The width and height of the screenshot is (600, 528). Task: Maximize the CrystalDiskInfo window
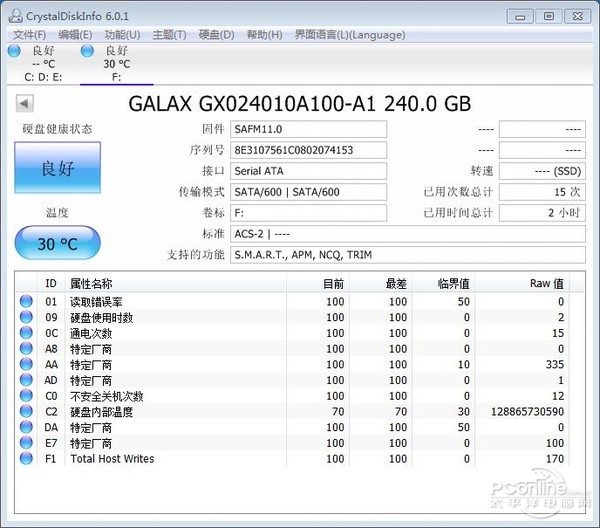click(x=549, y=16)
